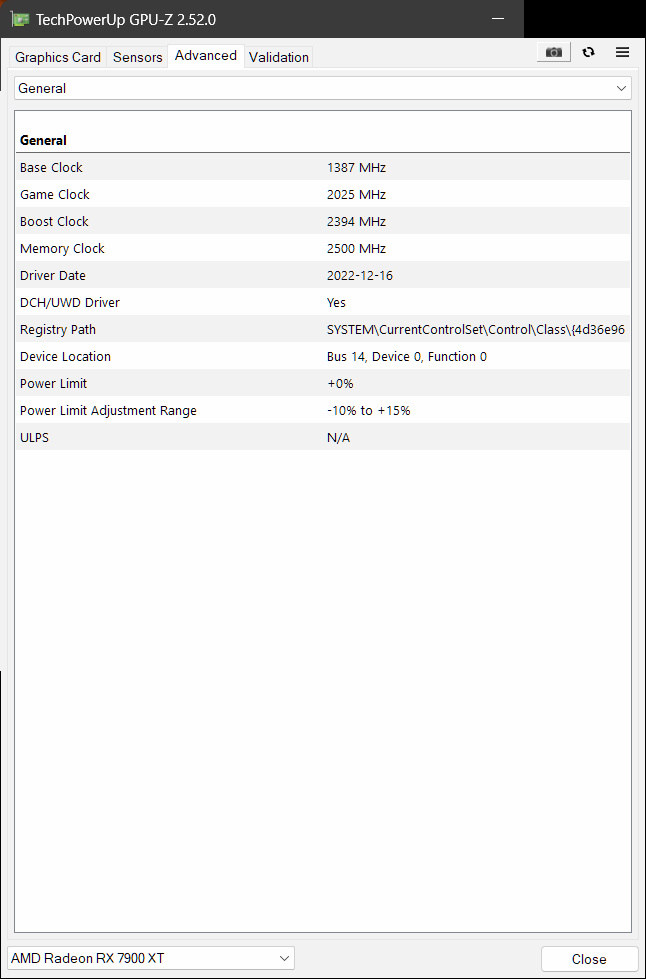Click the ULPS row
The image size is (646, 979).
point(323,438)
